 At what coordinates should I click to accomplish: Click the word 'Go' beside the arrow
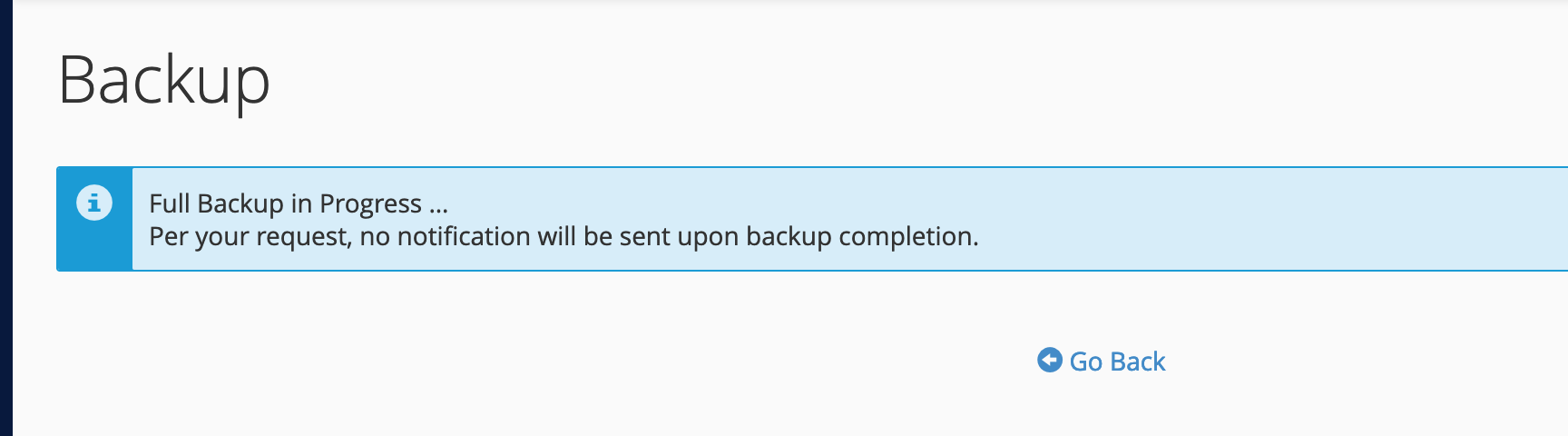(x=1086, y=362)
